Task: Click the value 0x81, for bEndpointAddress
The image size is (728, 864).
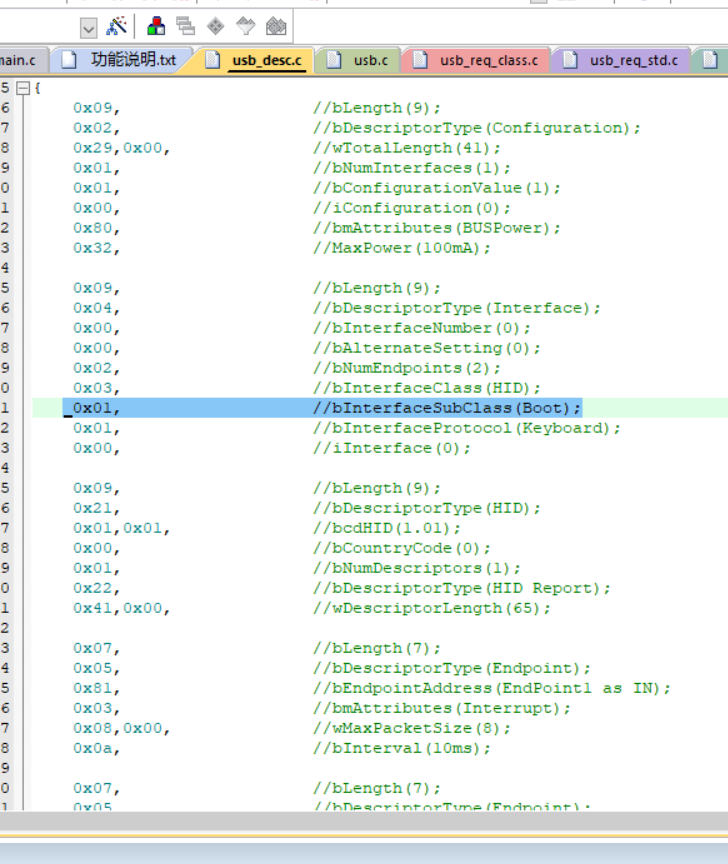Action: tap(96, 688)
